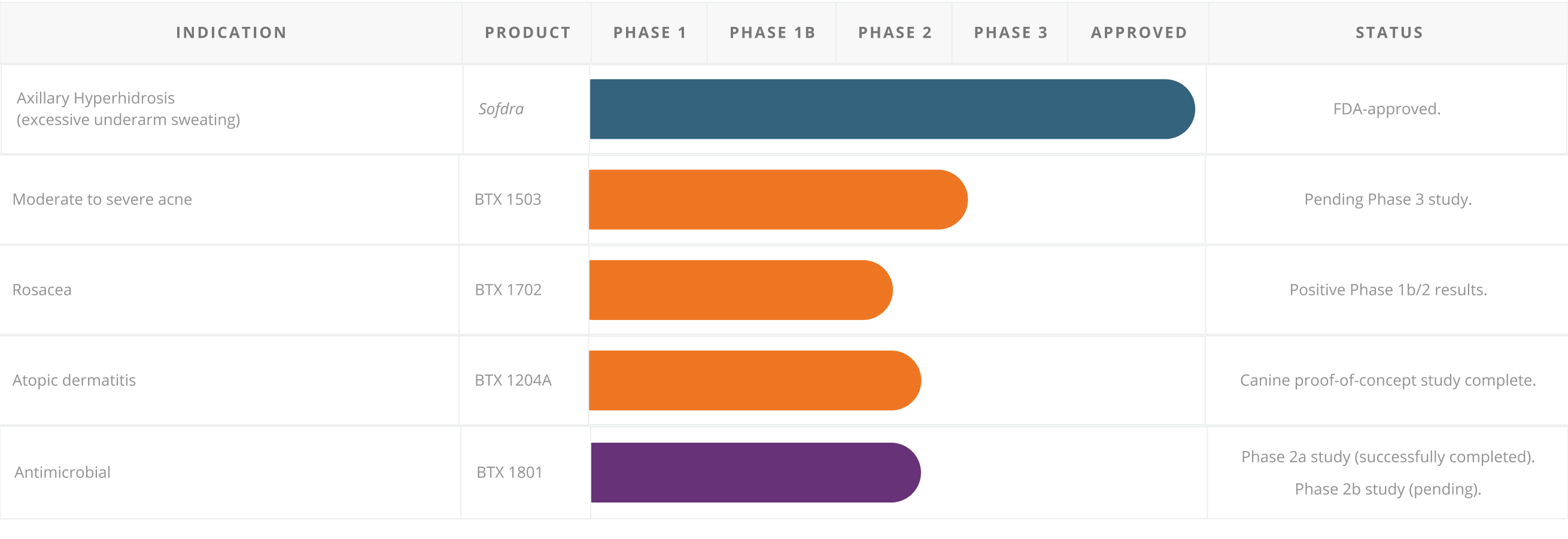This screenshot has width=1568, height=539.
Task: Click the FDA-approved status text
Action: pyautogui.click(x=1387, y=109)
